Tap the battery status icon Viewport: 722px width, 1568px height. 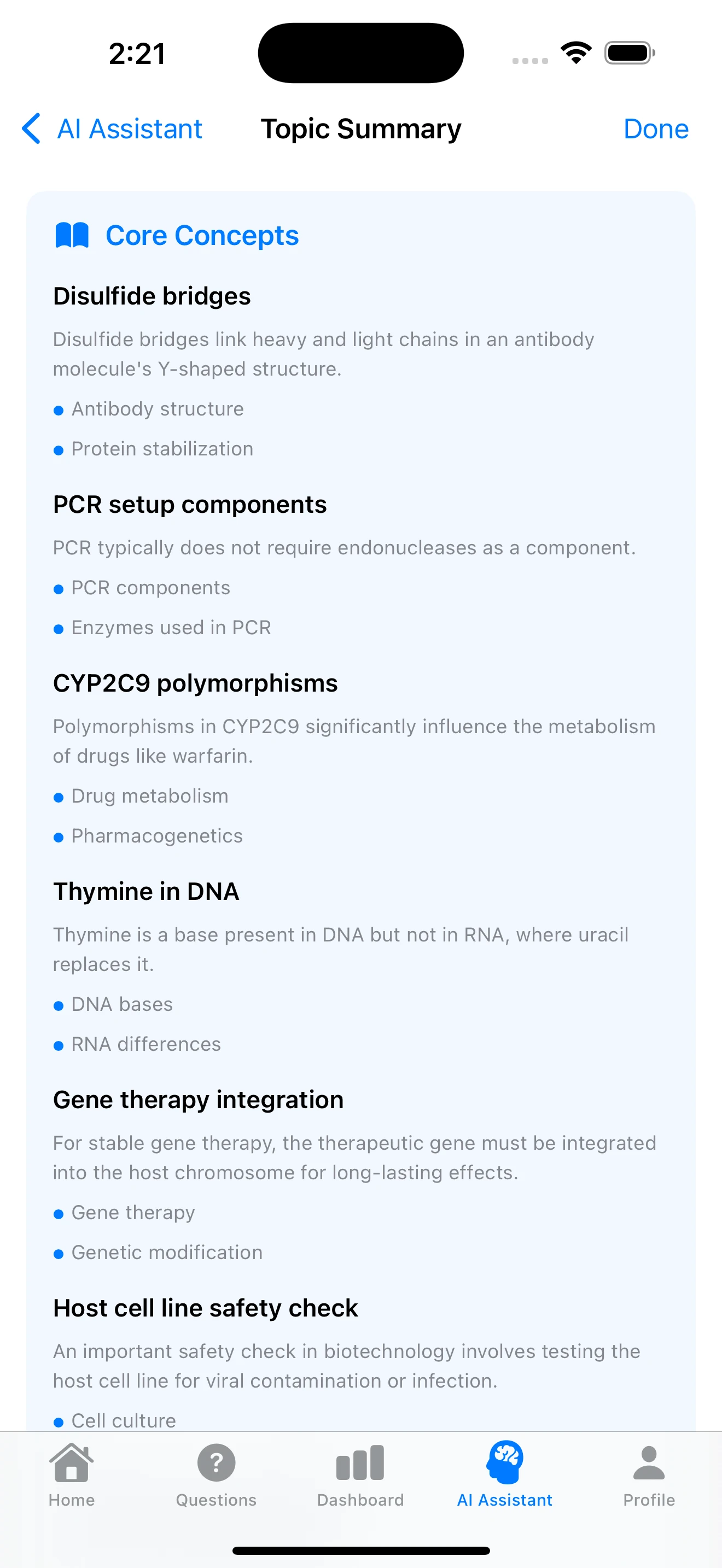point(630,53)
